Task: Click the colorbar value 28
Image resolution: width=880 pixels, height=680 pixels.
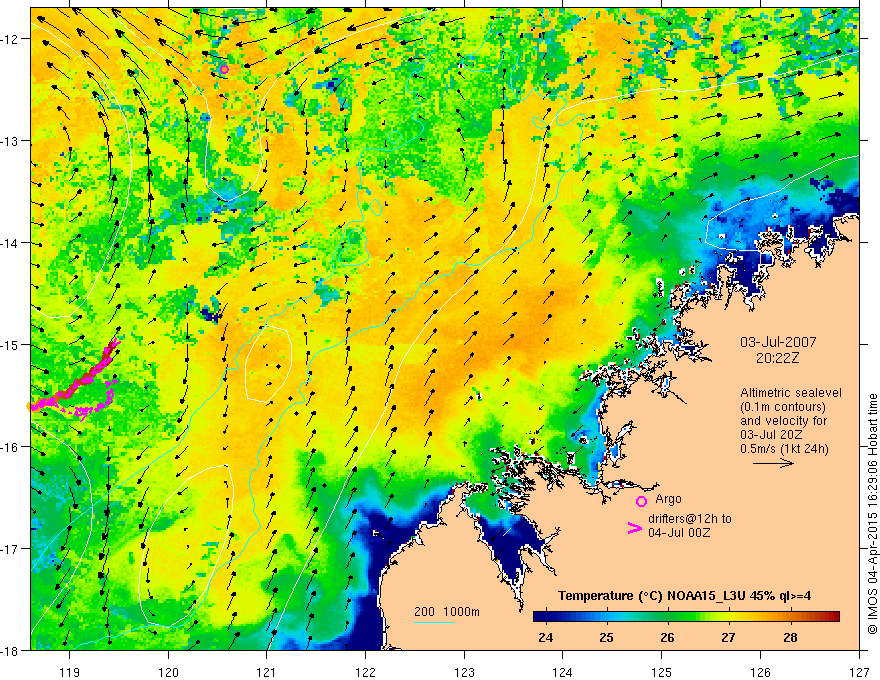Action: [x=790, y=638]
